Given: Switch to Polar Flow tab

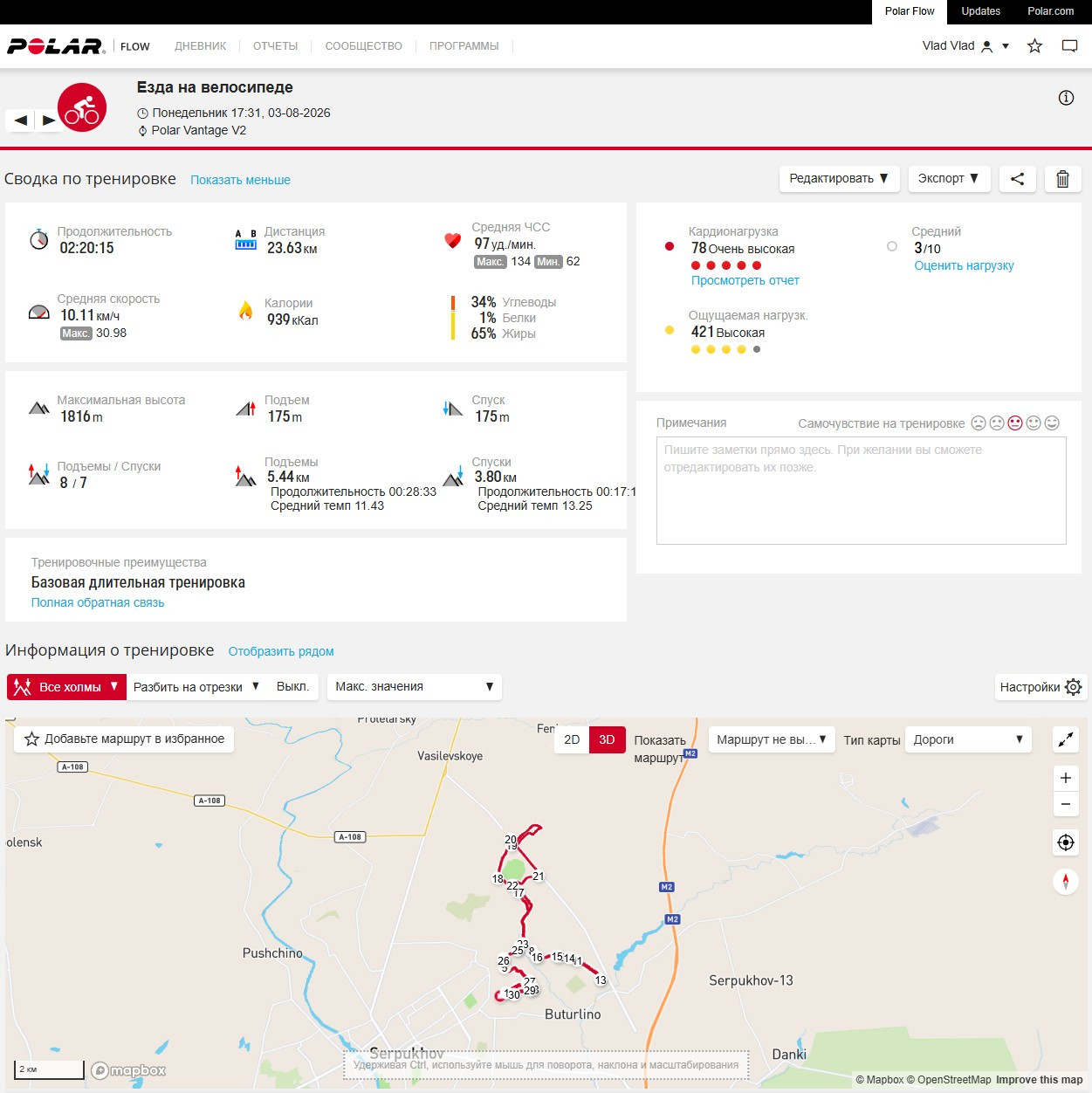Looking at the screenshot, I should (x=910, y=11).
